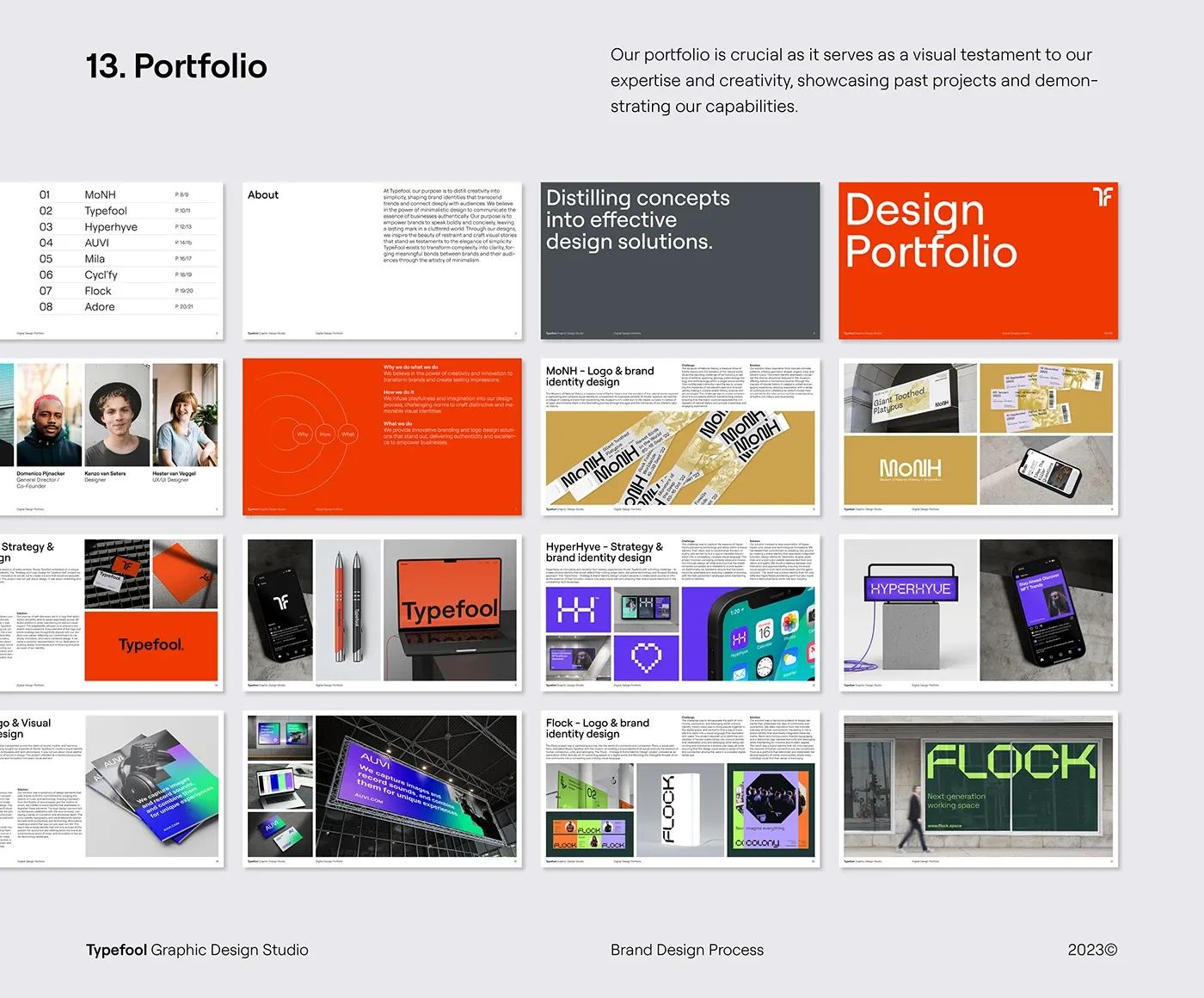This screenshot has height=998, width=1204.
Task: Click the white heart icon on the purple tile
Action: pyautogui.click(x=646, y=658)
